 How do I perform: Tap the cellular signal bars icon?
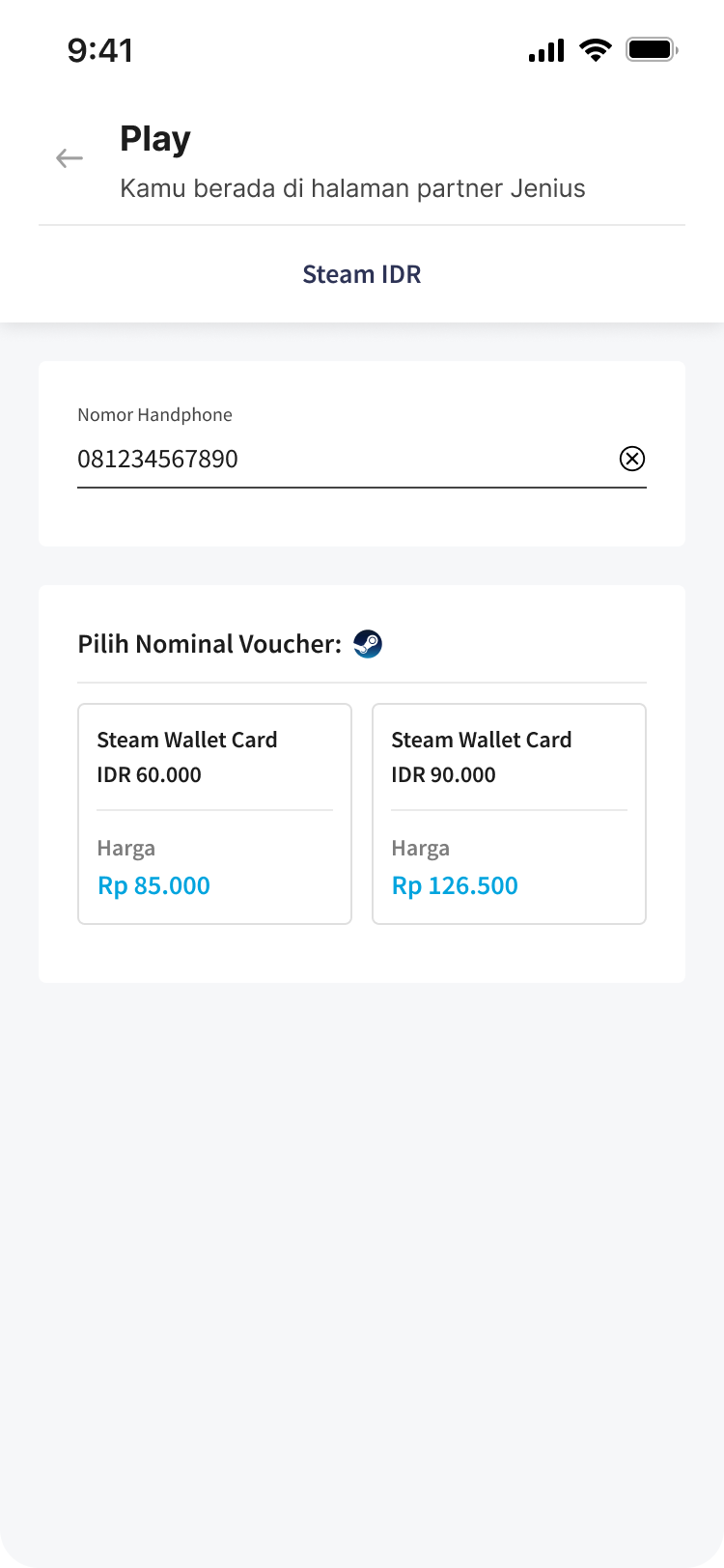click(x=546, y=50)
